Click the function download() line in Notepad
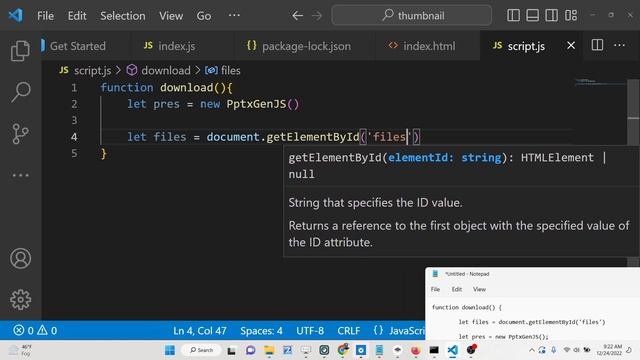Screen dimensions: 640x360 click(x=467, y=307)
